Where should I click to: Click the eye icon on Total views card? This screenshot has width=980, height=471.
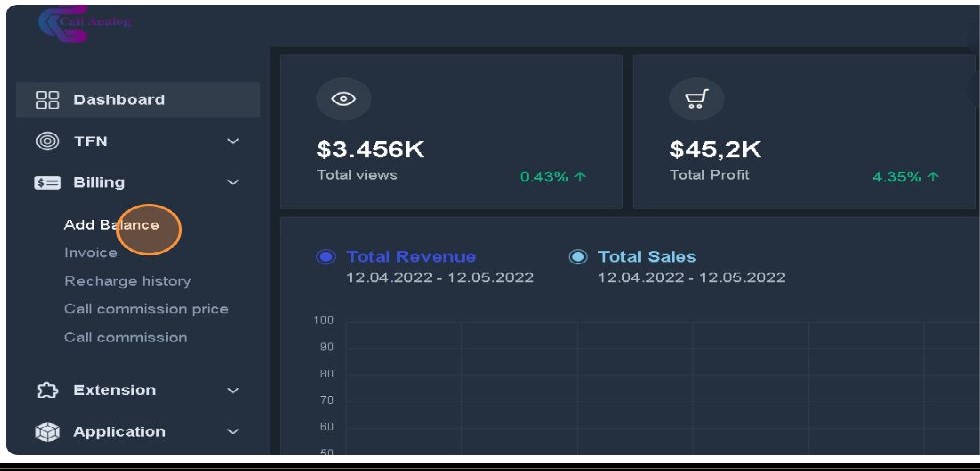coord(343,99)
